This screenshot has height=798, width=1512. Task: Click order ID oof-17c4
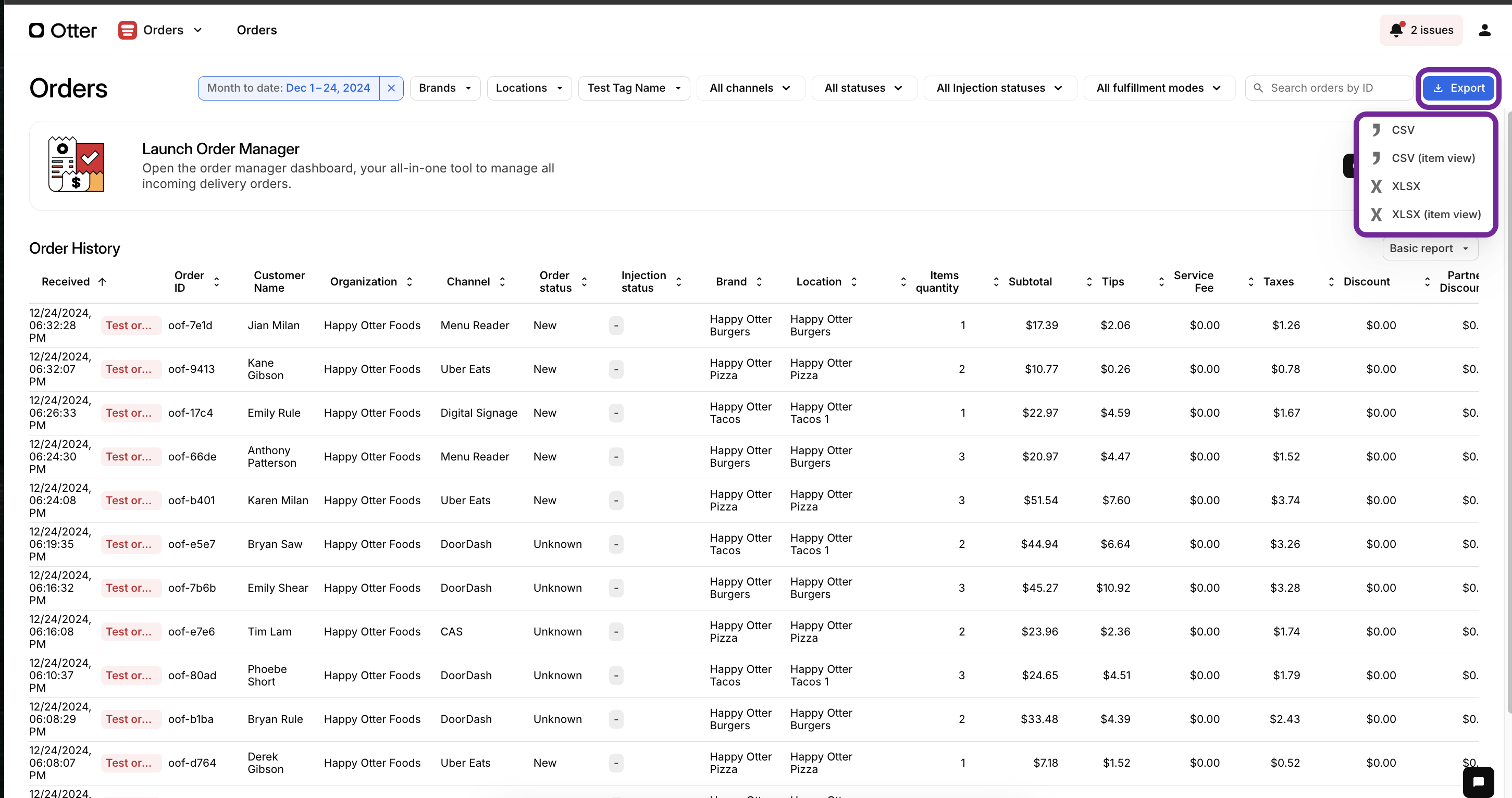pos(190,413)
